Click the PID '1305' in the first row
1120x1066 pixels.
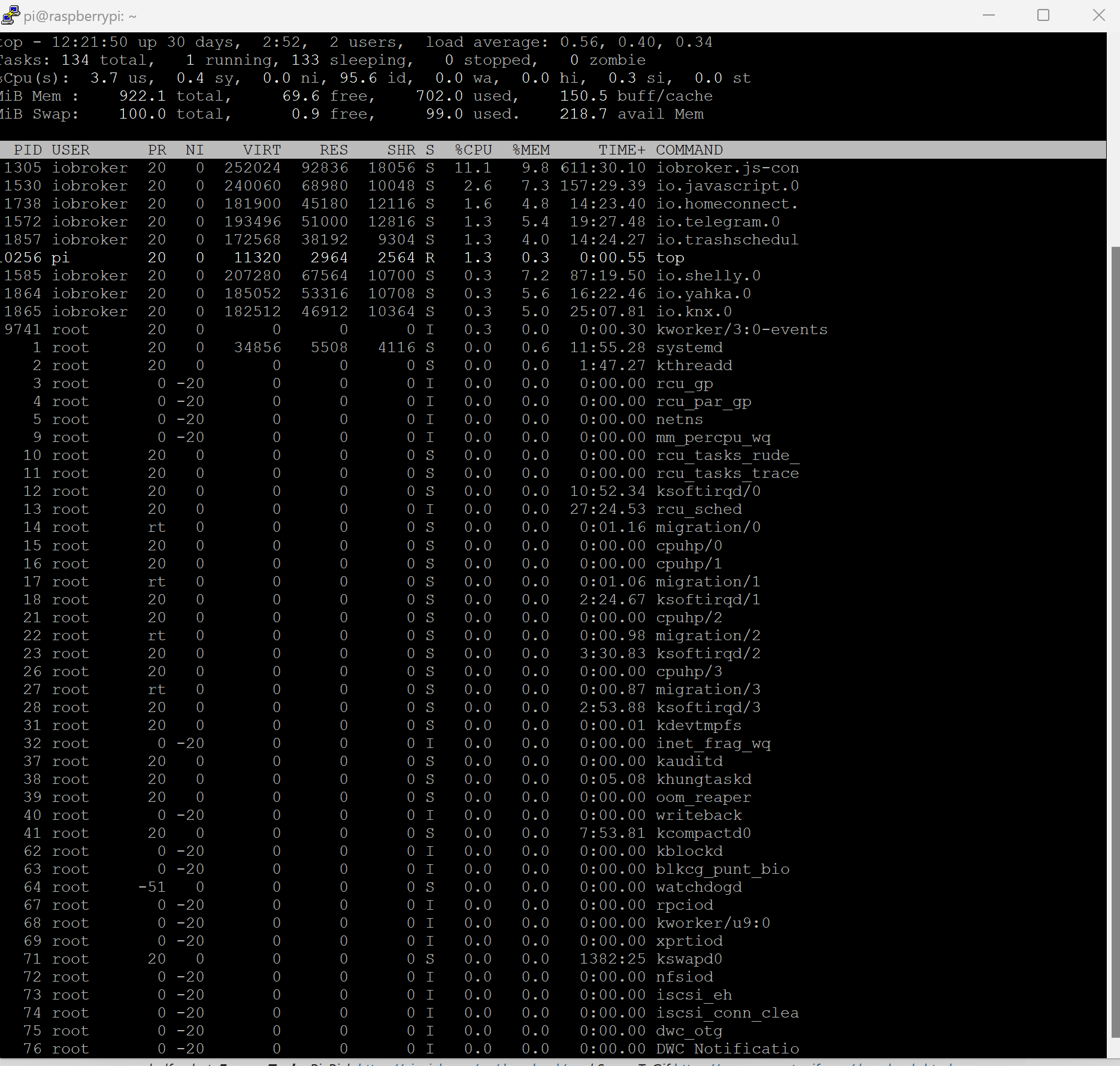[x=23, y=168]
